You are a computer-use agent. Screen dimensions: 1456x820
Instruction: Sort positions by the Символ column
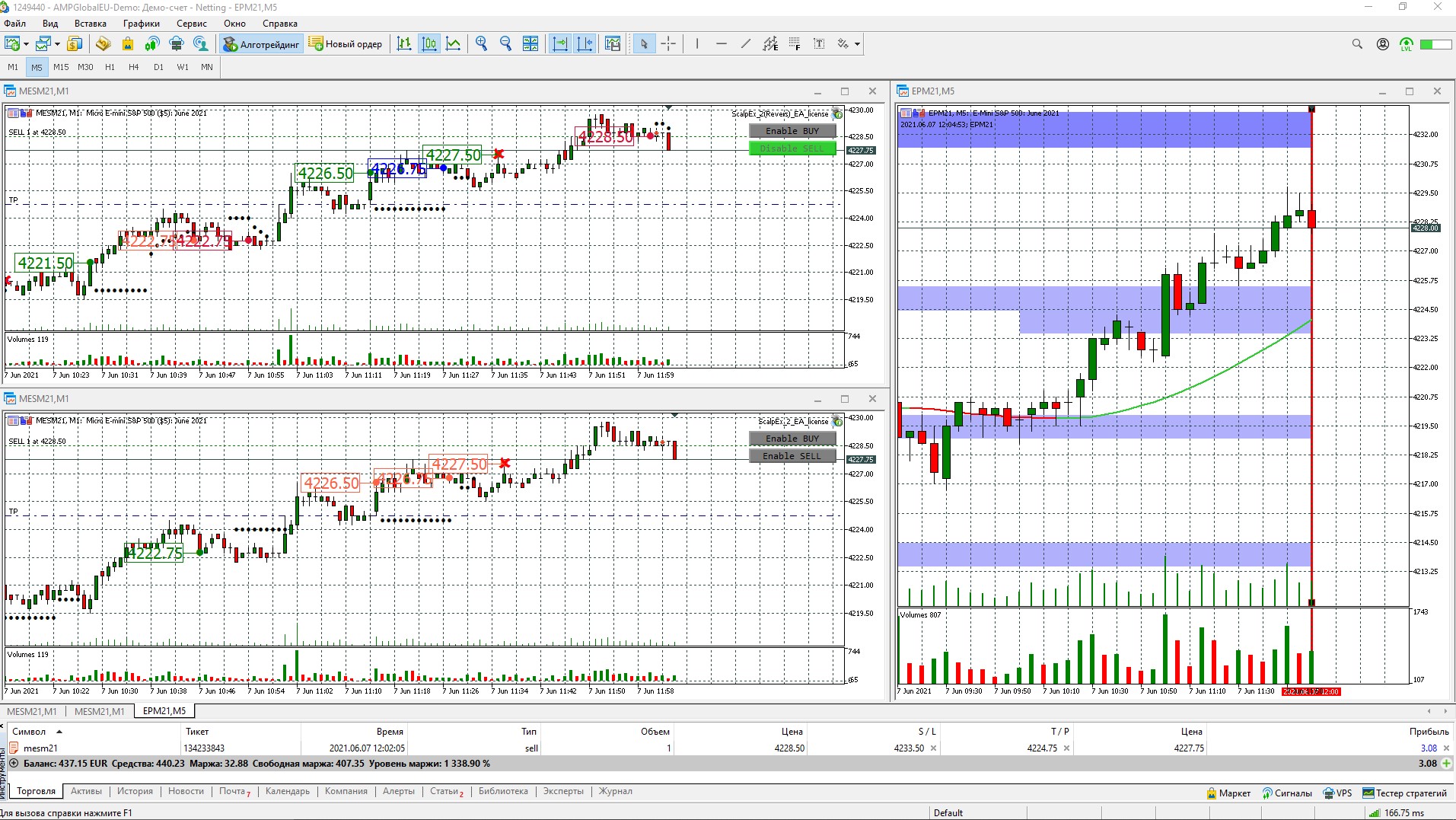click(29, 732)
